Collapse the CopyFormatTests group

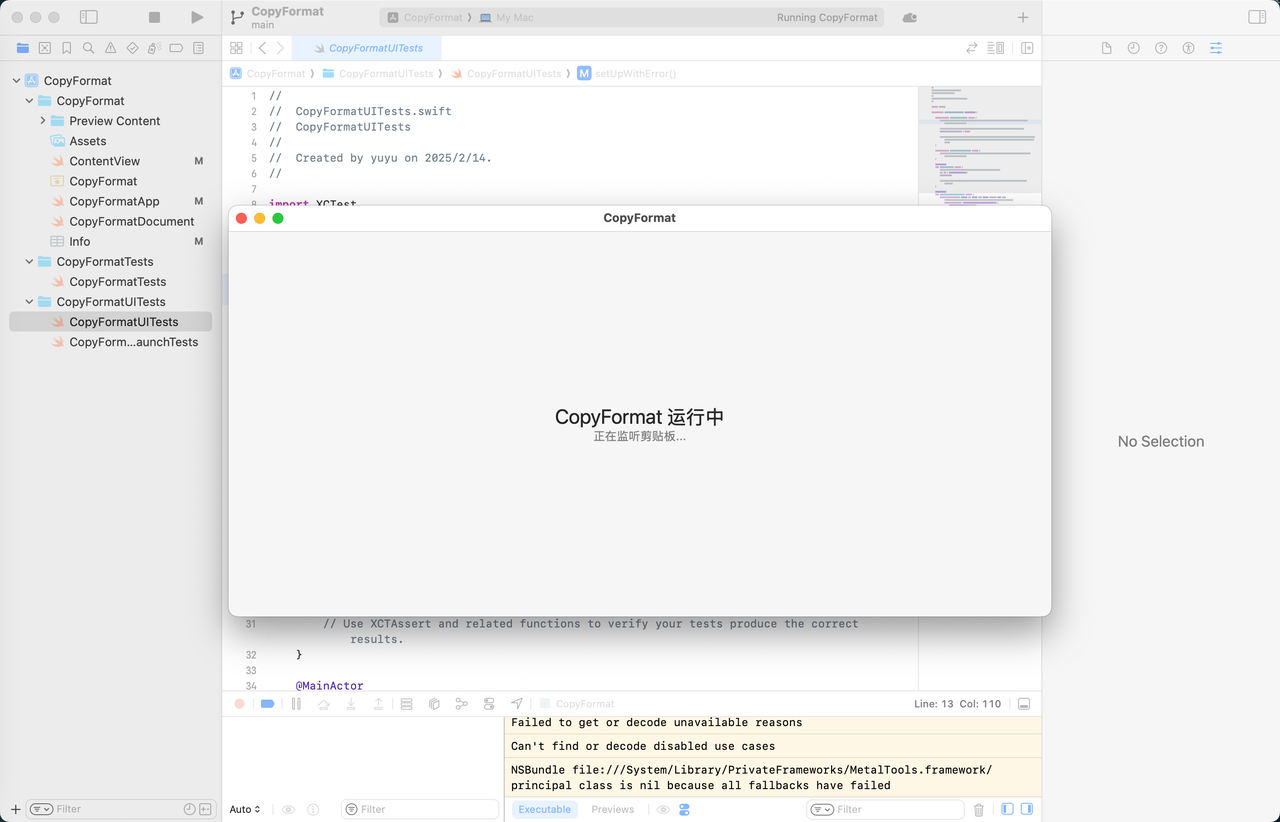click(x=29, y=262)
